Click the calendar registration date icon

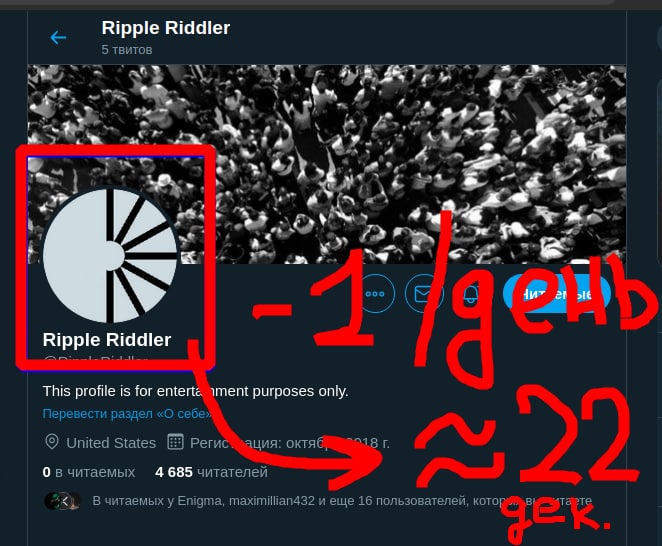(x=175, y=442)
